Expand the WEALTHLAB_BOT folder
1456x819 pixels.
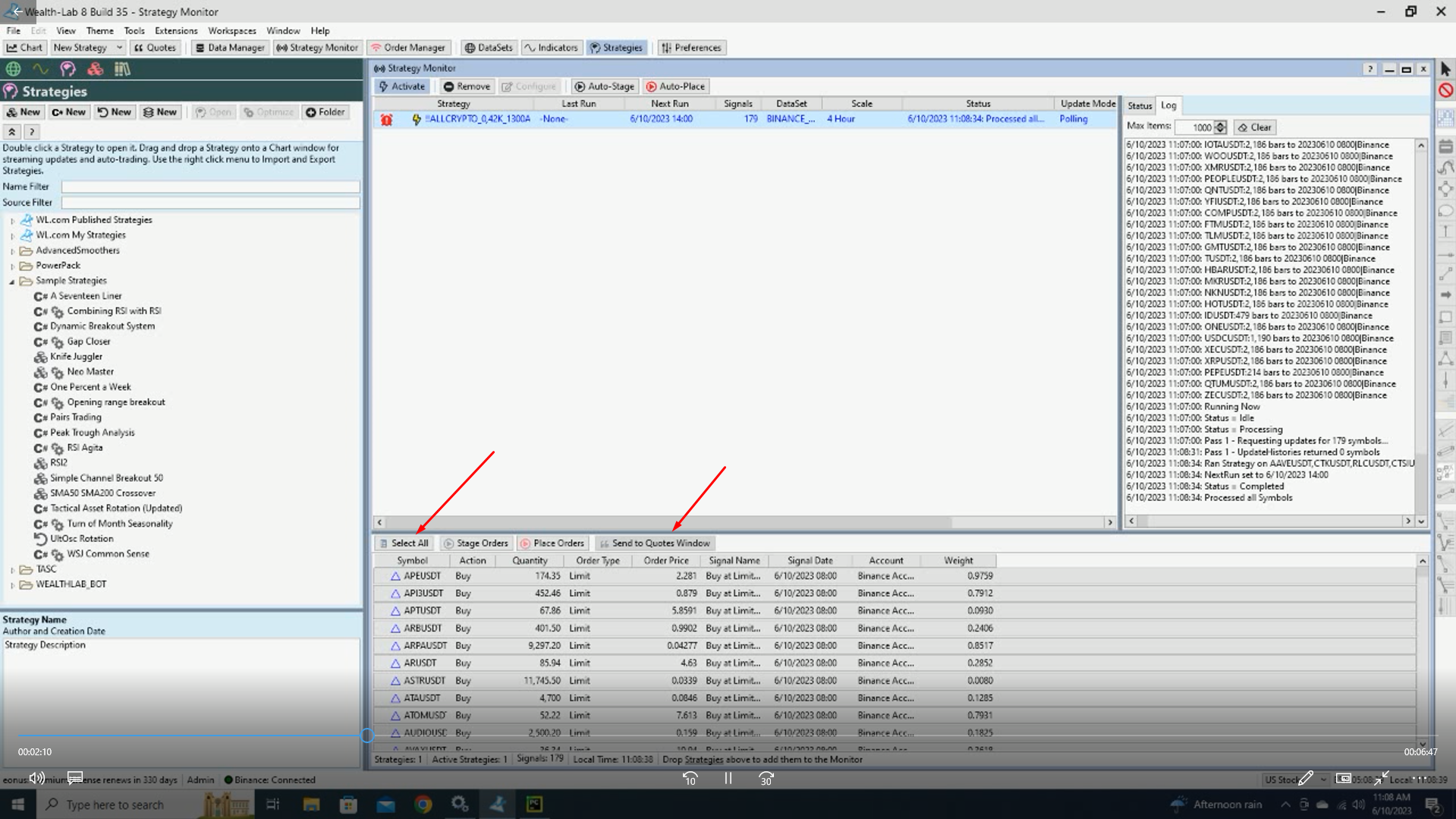tap(12, 584)
